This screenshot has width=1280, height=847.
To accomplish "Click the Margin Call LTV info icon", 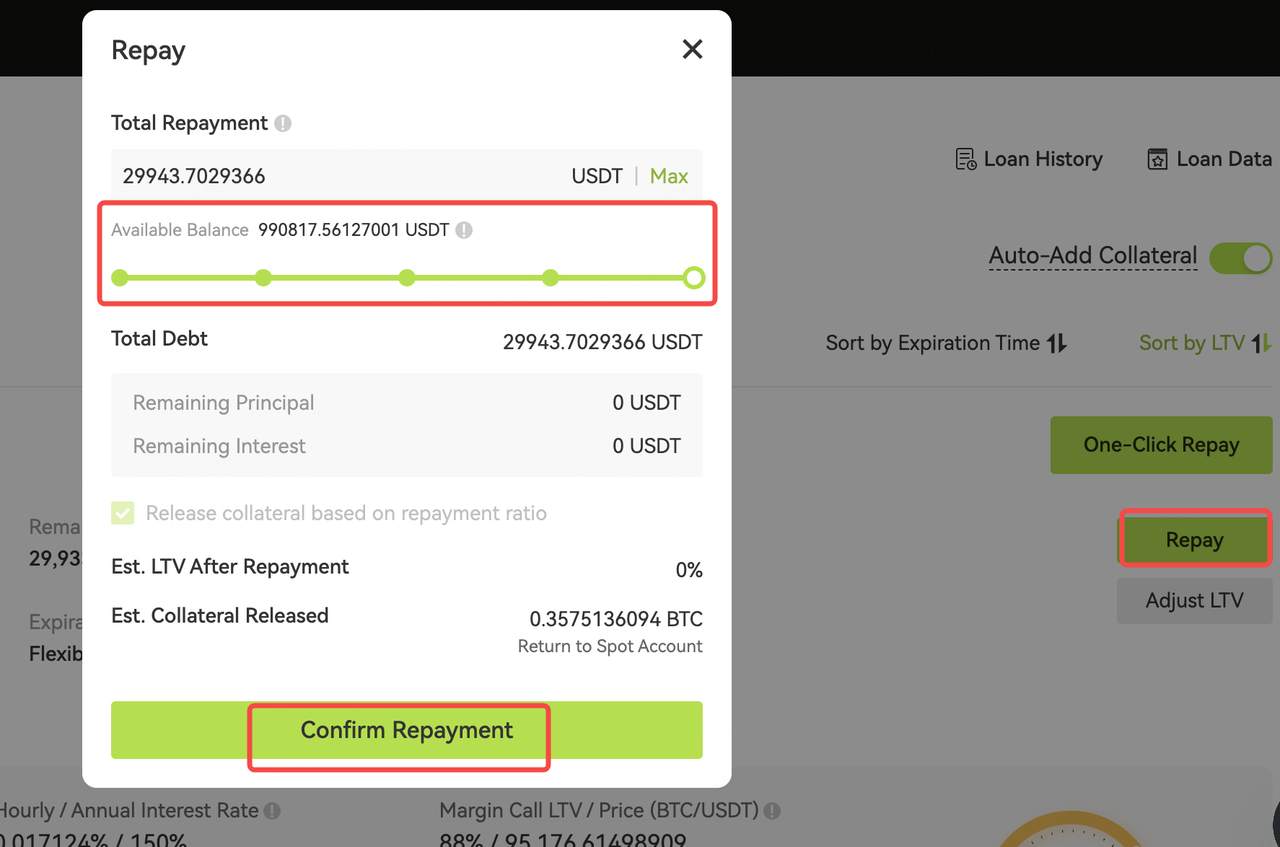I will [772, 811].
